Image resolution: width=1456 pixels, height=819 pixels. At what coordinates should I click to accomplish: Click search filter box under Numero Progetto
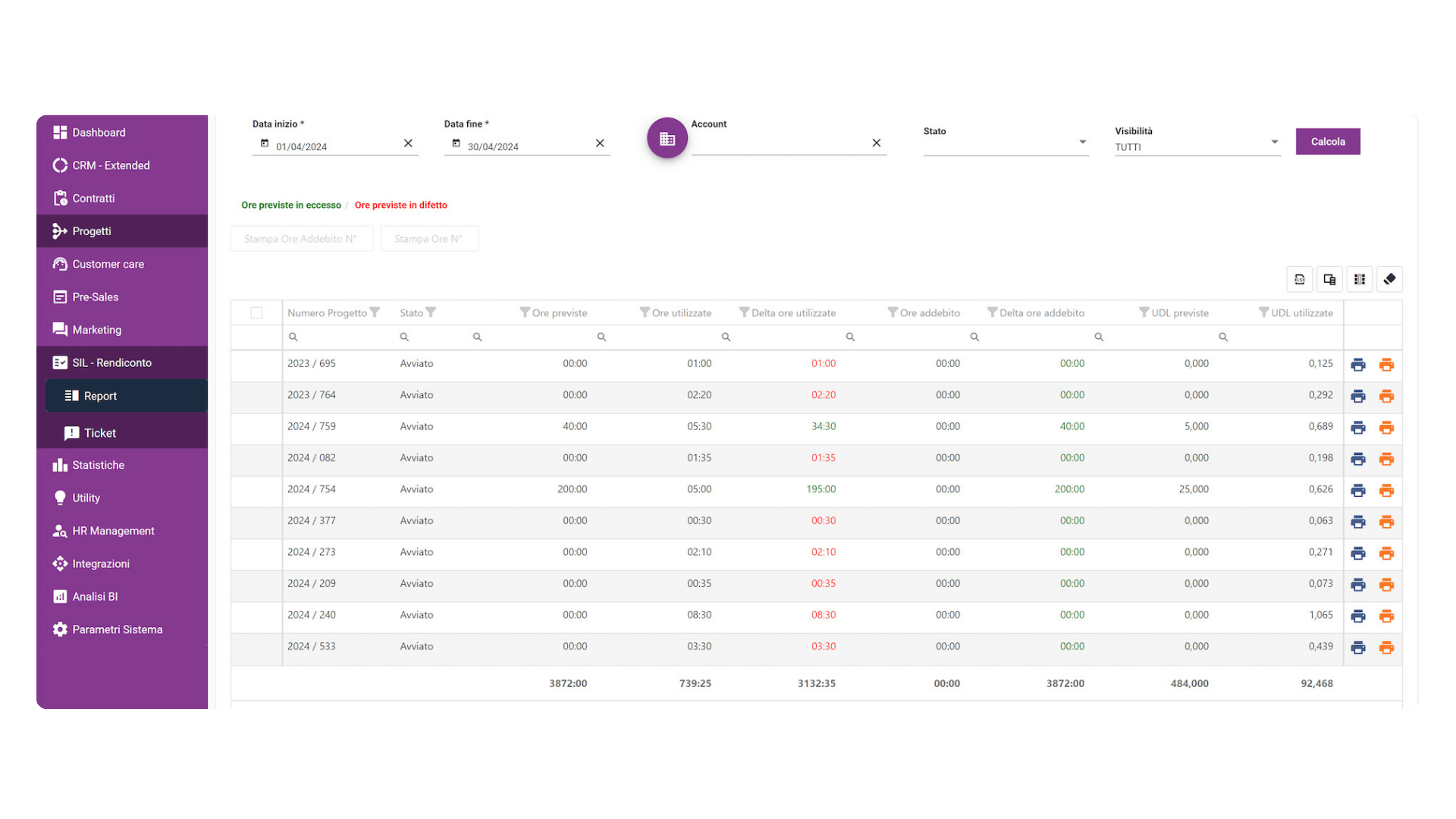pos(337,337)
